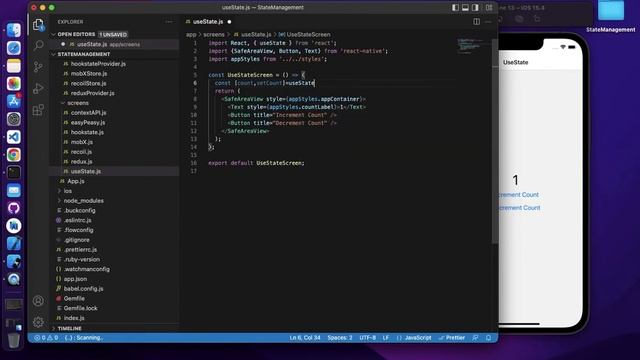The image size is (640, 360).
Task: Open the Run and Debug view
Action: point(38,88)
